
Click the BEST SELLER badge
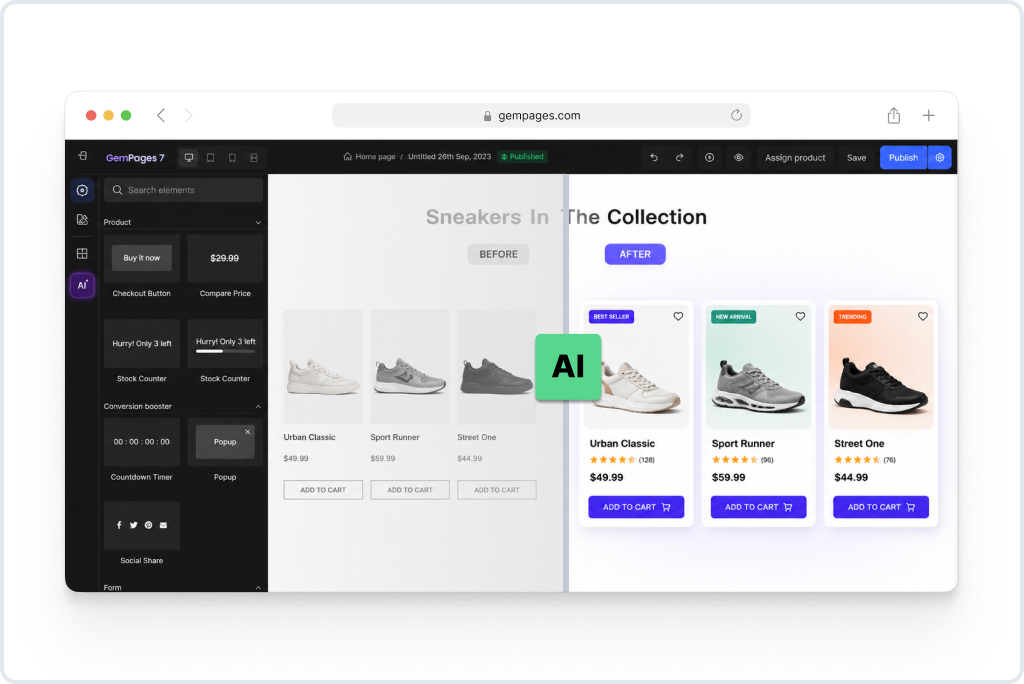click(611, 317)
